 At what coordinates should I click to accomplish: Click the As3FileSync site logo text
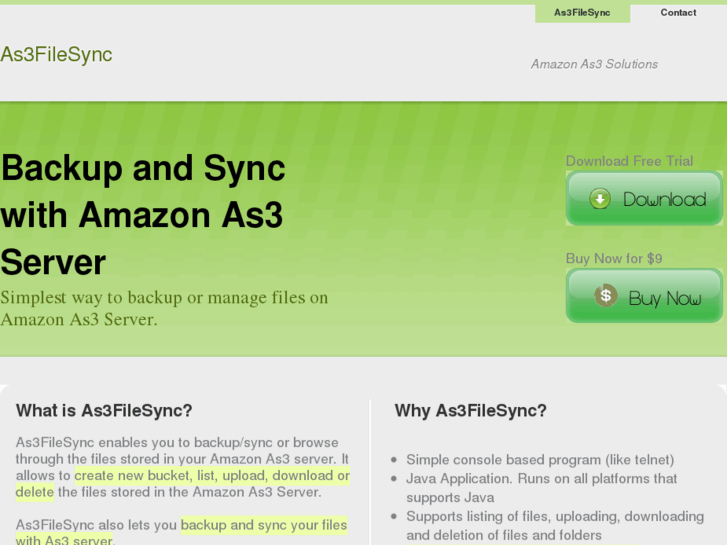56,55
